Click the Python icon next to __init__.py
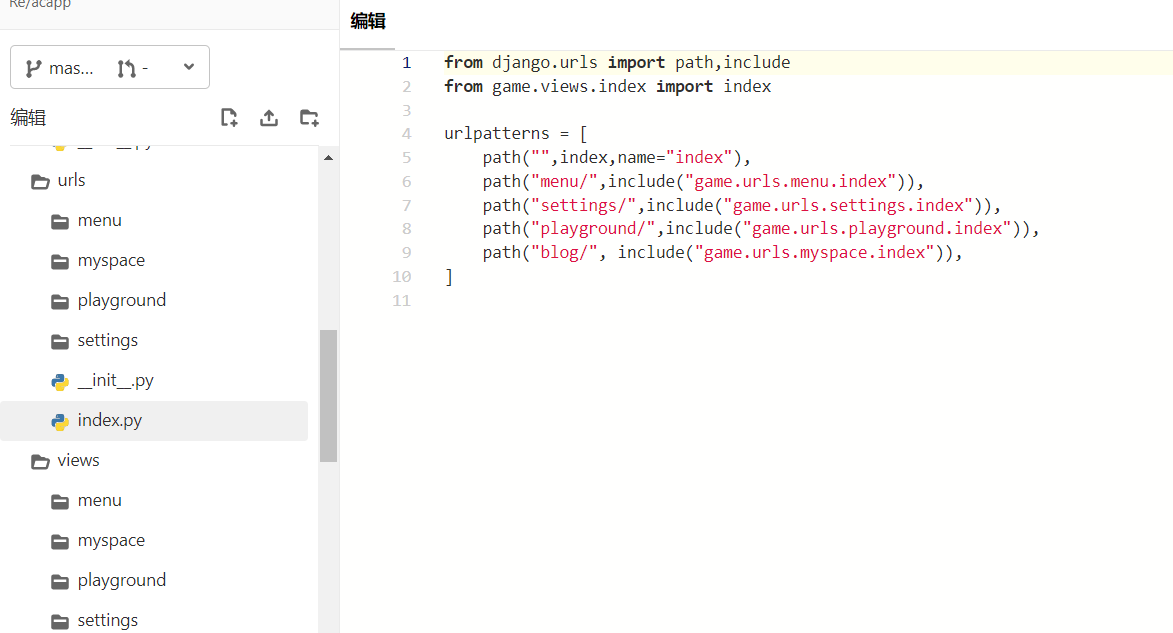 pyautogui.click(x=60, y=381)
